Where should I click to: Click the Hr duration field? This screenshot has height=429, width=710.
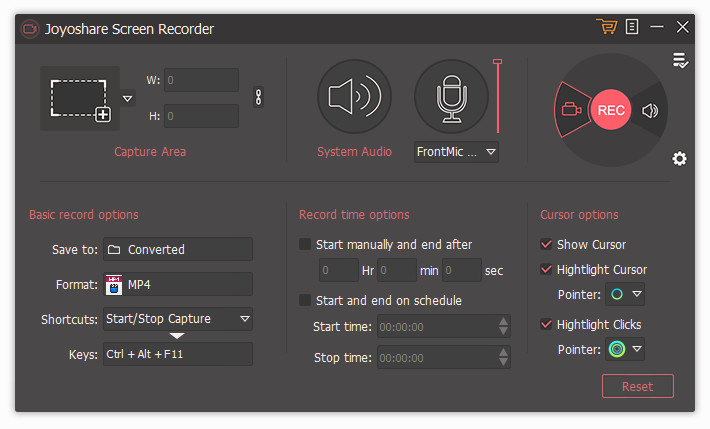point(339,270)
